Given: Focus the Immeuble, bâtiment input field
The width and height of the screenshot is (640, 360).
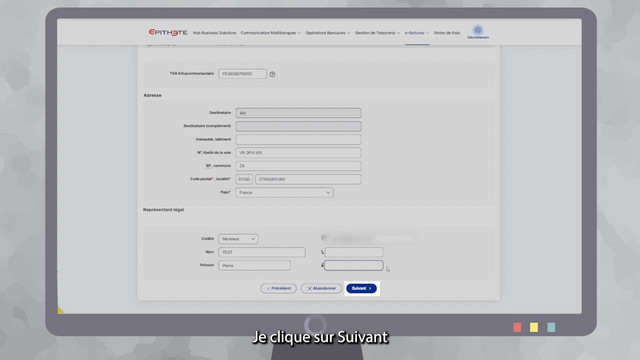Looking at the screenshot, I should 298,140.
